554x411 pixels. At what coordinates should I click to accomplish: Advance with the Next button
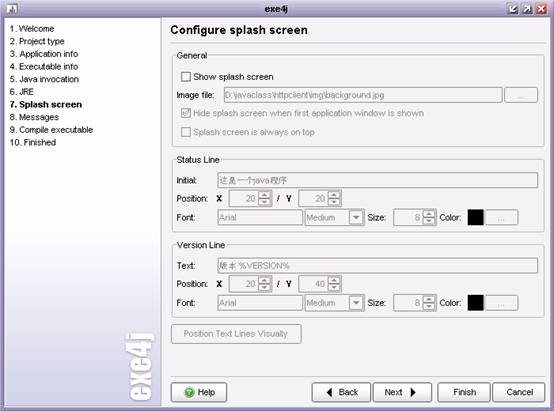pos(402,392)
